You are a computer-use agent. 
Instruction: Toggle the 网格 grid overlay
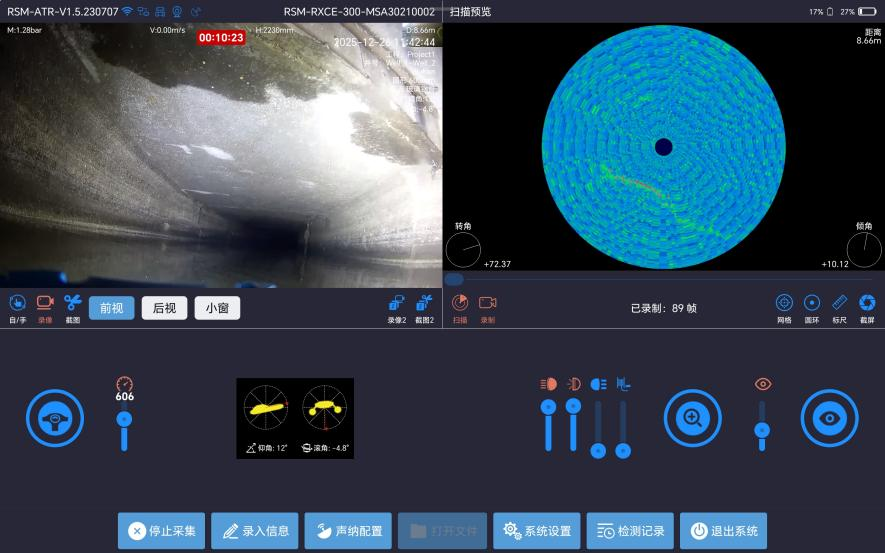point(784,303)
